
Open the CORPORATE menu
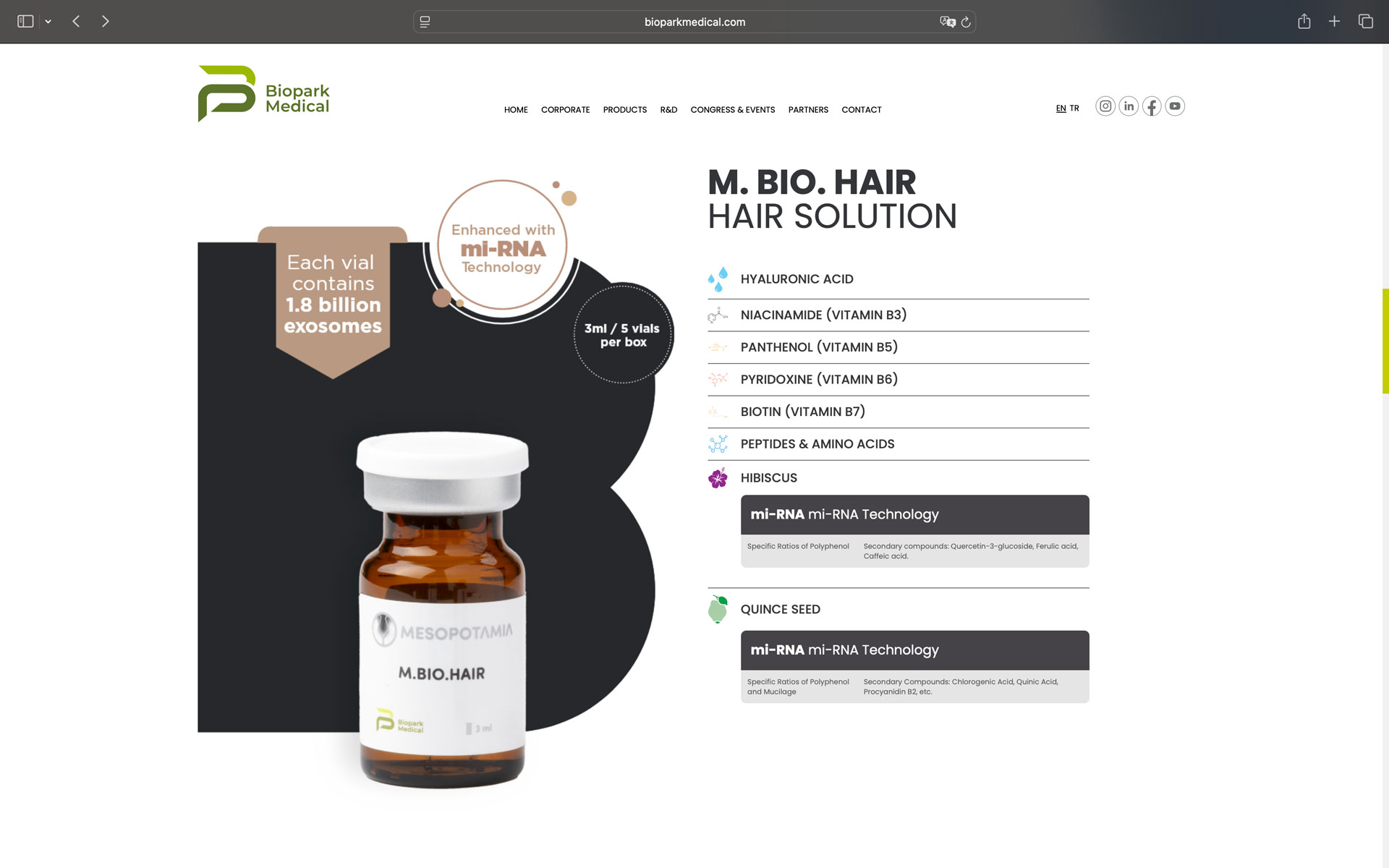[565, 110]
